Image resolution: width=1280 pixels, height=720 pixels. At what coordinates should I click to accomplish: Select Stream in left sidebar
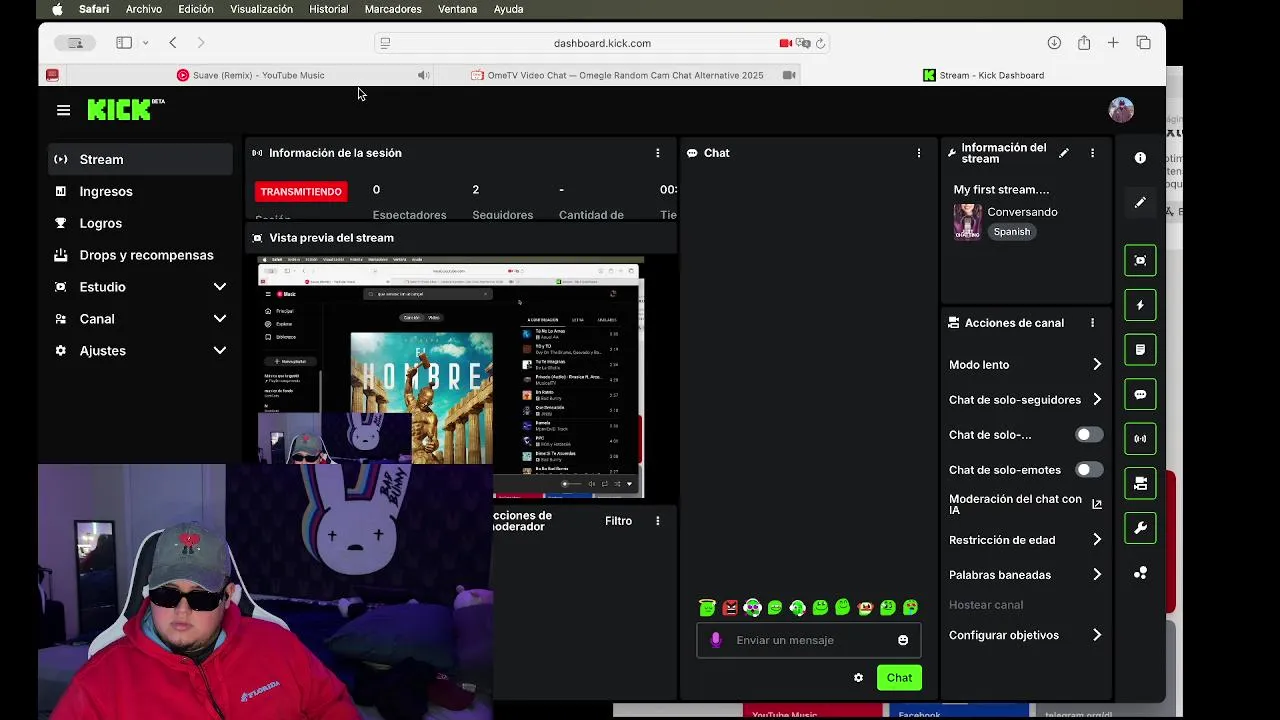tap(141, 160)
